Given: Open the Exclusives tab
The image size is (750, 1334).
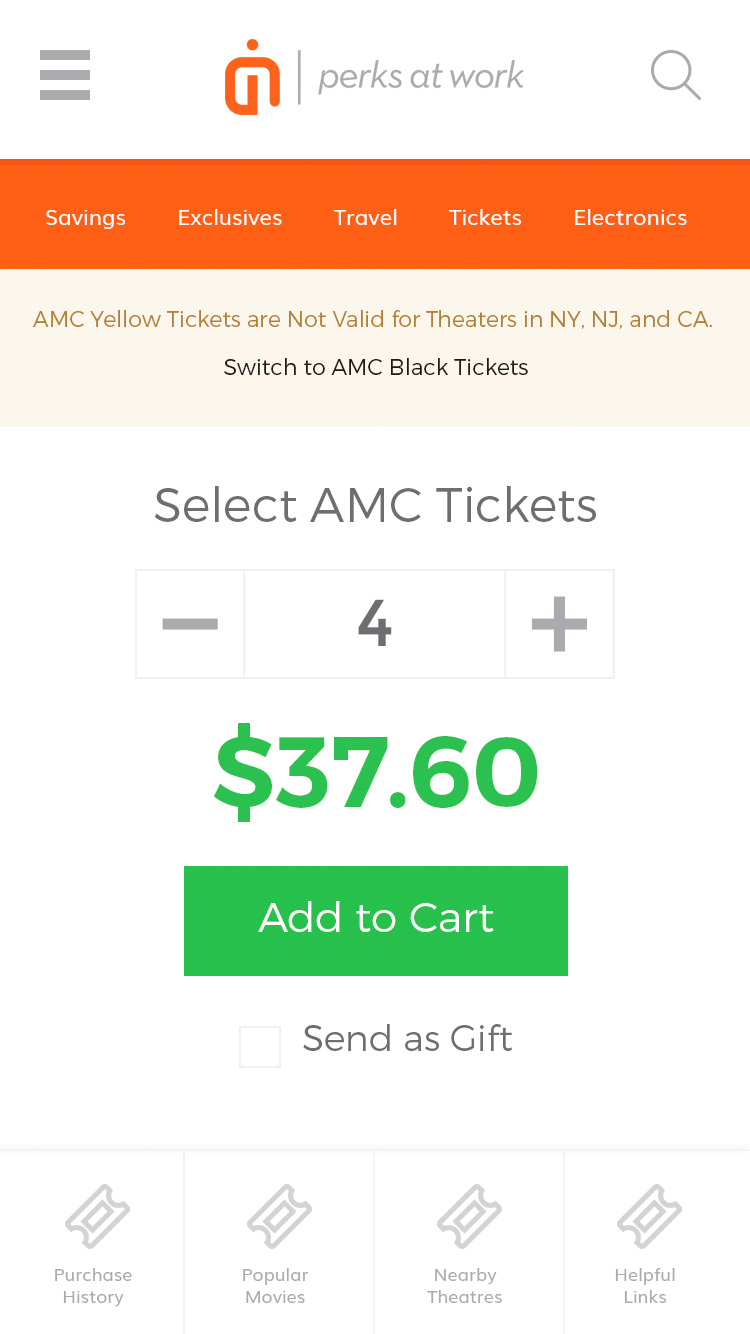Looking at the screenshot, I should pos(230,218).
